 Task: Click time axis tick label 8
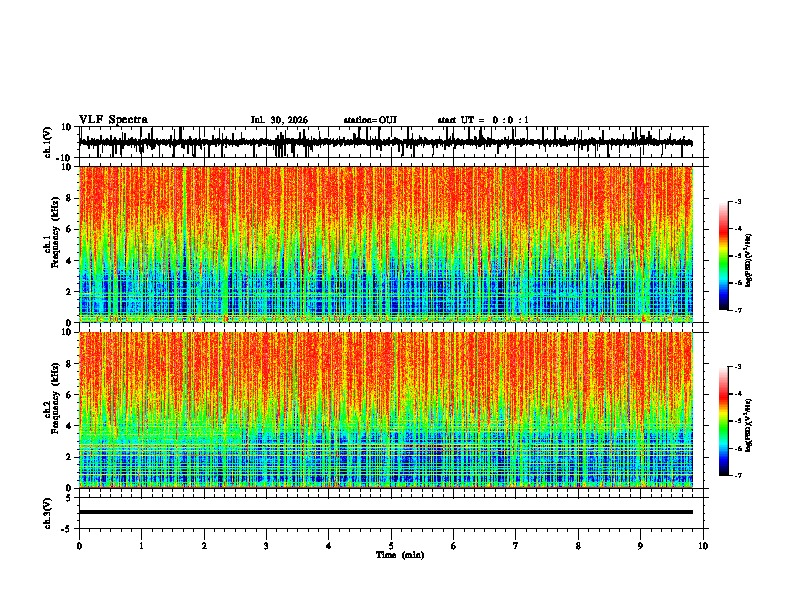pyautogui.click(x=578, y=545)
